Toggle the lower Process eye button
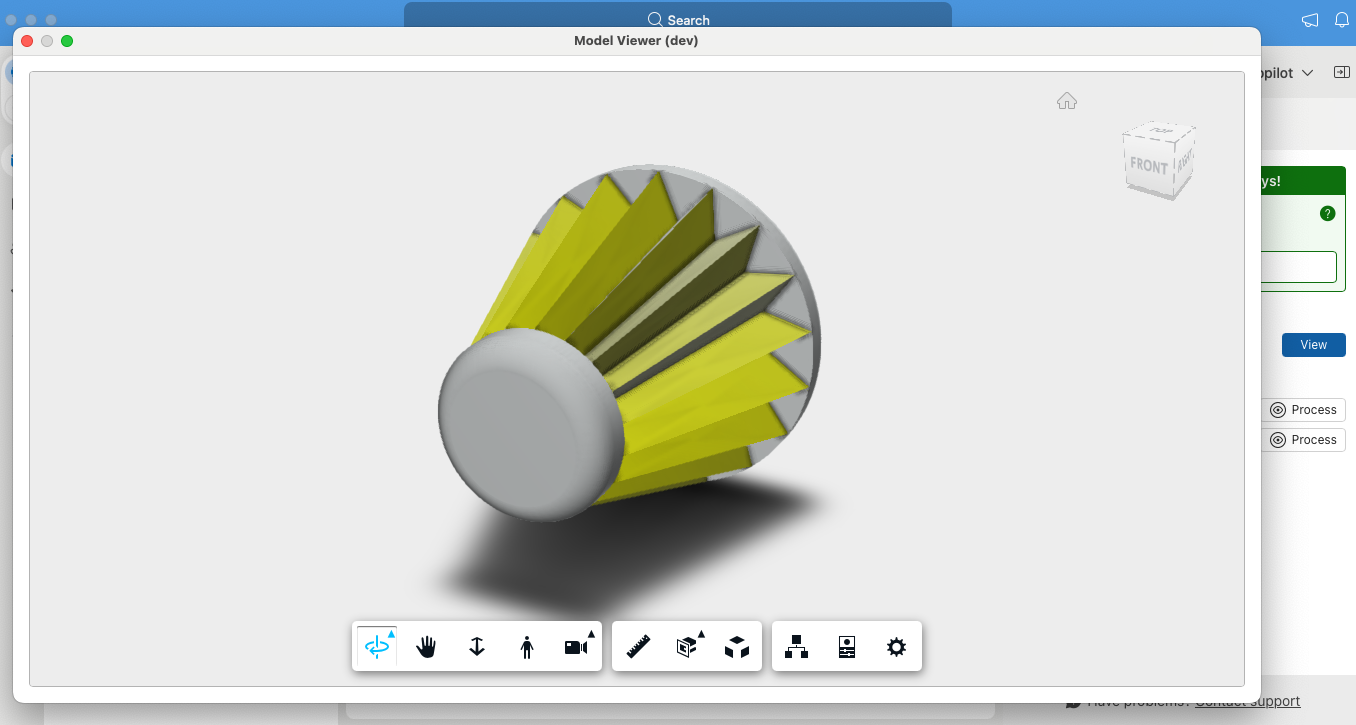Screen dimensions: 1356x725 [1302, 440]
